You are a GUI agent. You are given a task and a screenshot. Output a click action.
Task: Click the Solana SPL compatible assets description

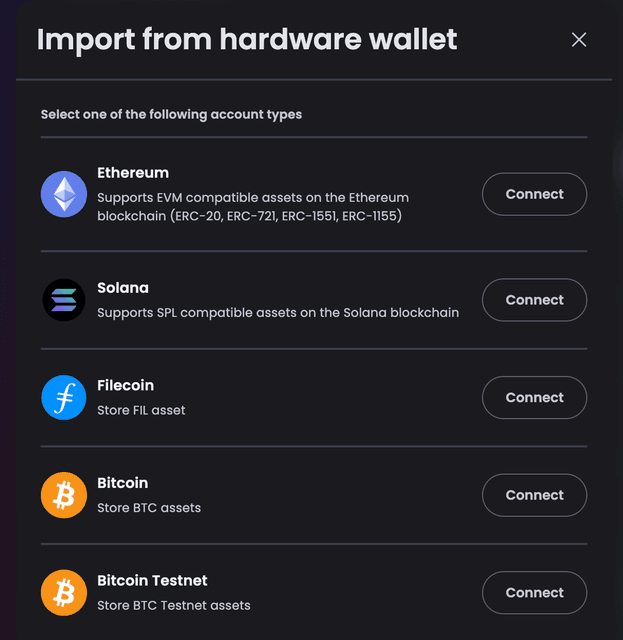point(278,313)
